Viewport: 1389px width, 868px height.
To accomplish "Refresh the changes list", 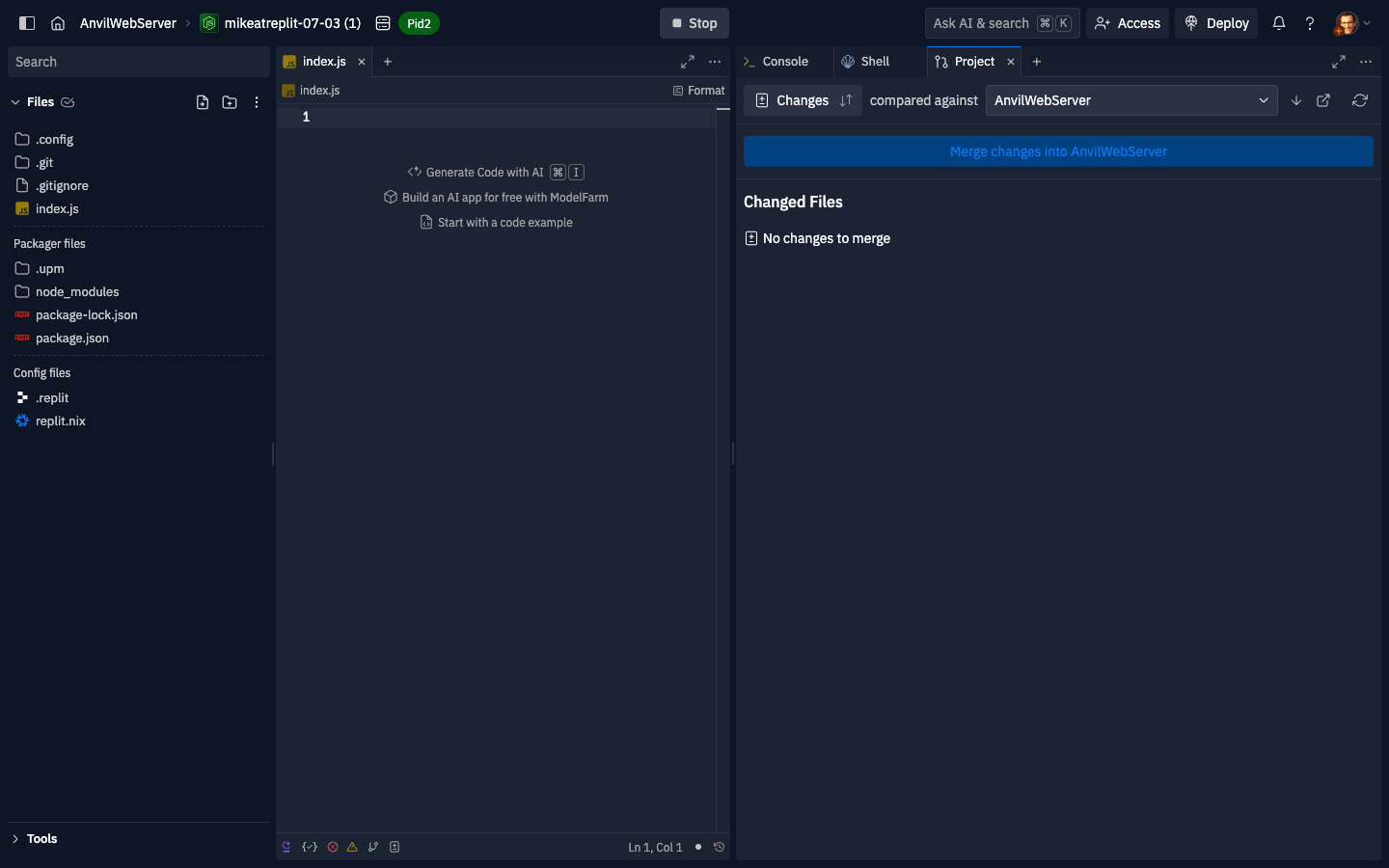I will tap(1360, 100).
